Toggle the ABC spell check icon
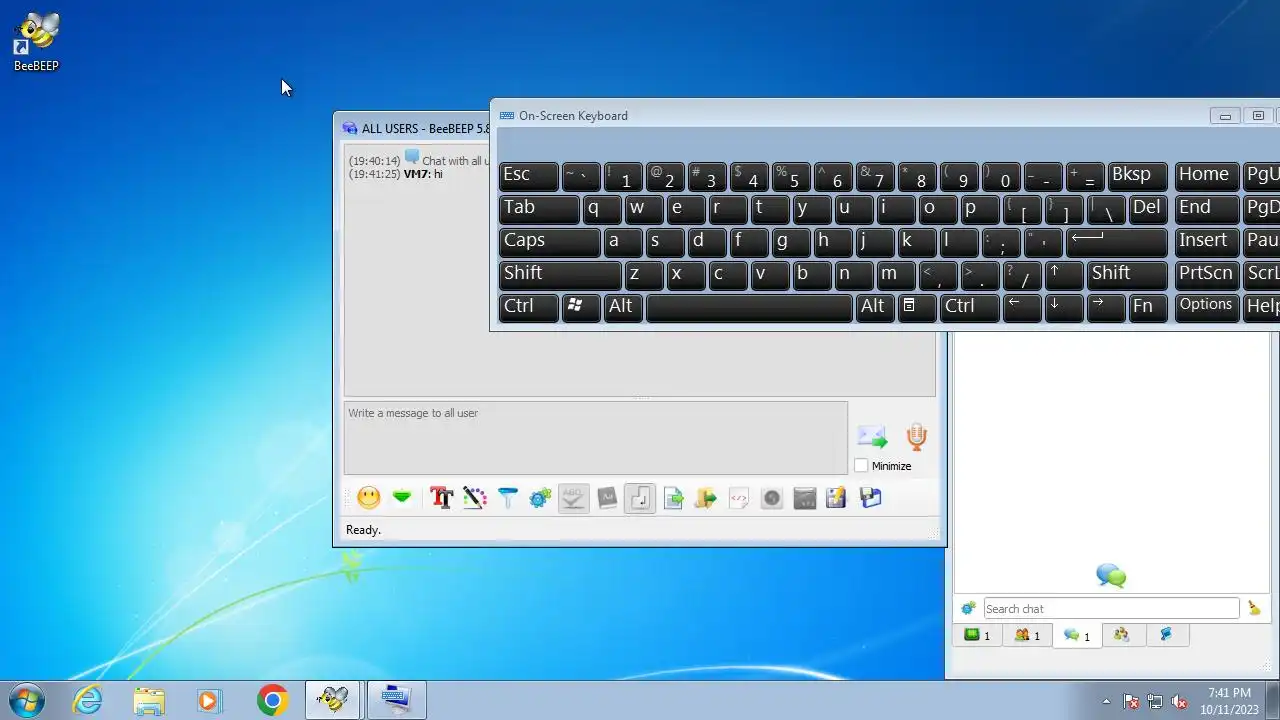The image size is (1280, 720). tap(573, 497)
